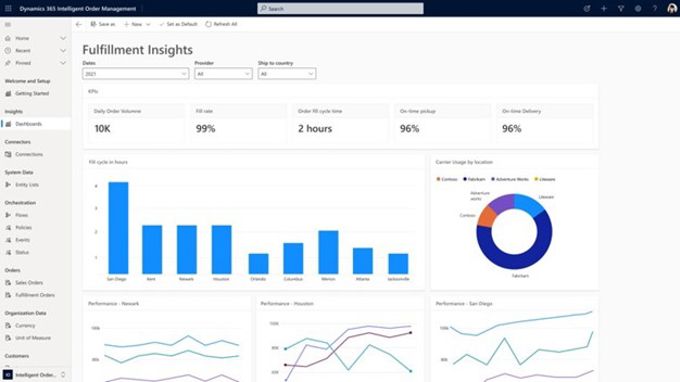Click the Orlando bar in chart
This screenshot has height=382, width=680.
click(x=258, y=264)
